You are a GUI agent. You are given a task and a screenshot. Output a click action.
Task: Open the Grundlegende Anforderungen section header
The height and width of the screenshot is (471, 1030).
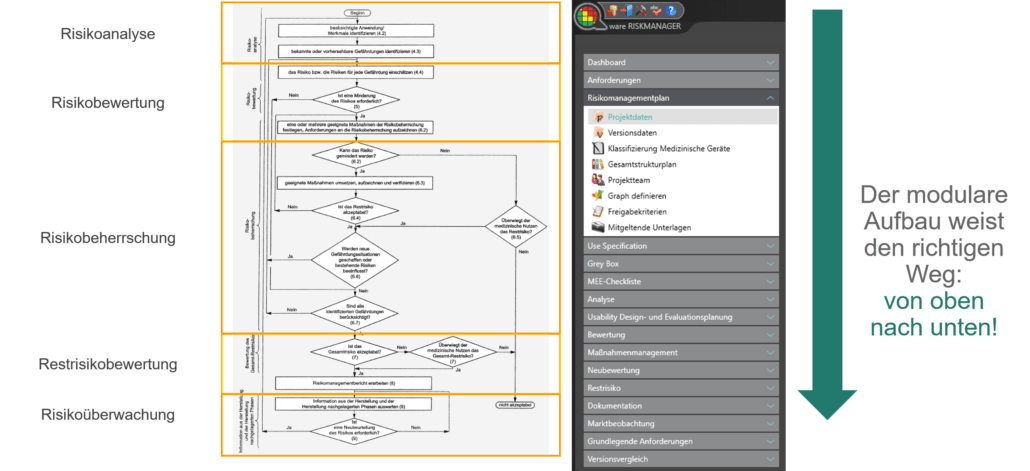click(x=681, y=441)
